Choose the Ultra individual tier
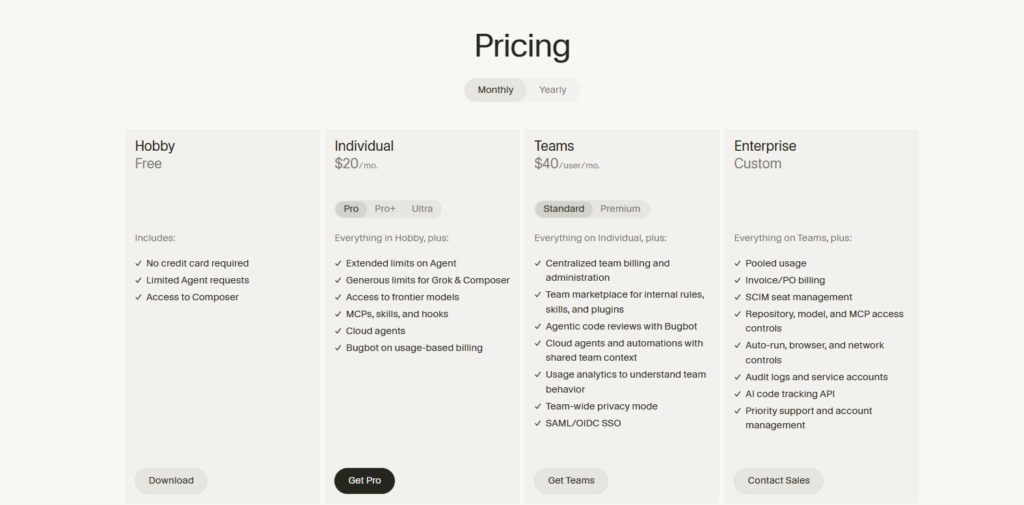This screenshot has height=505, width=1024. pyautogui.click(x=422, y=209)
